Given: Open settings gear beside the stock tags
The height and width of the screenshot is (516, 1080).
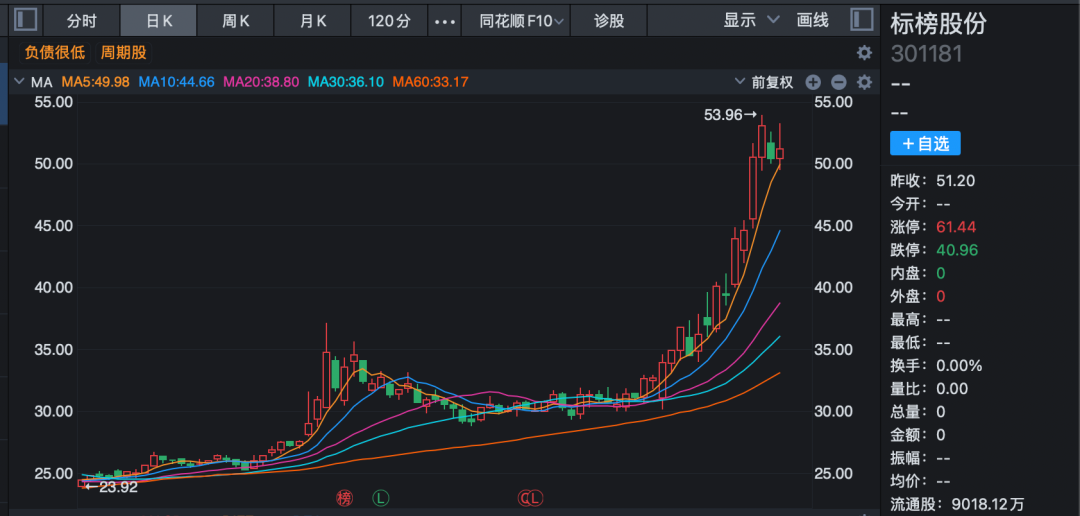Looking at the screenshot, I should (864, 53).
